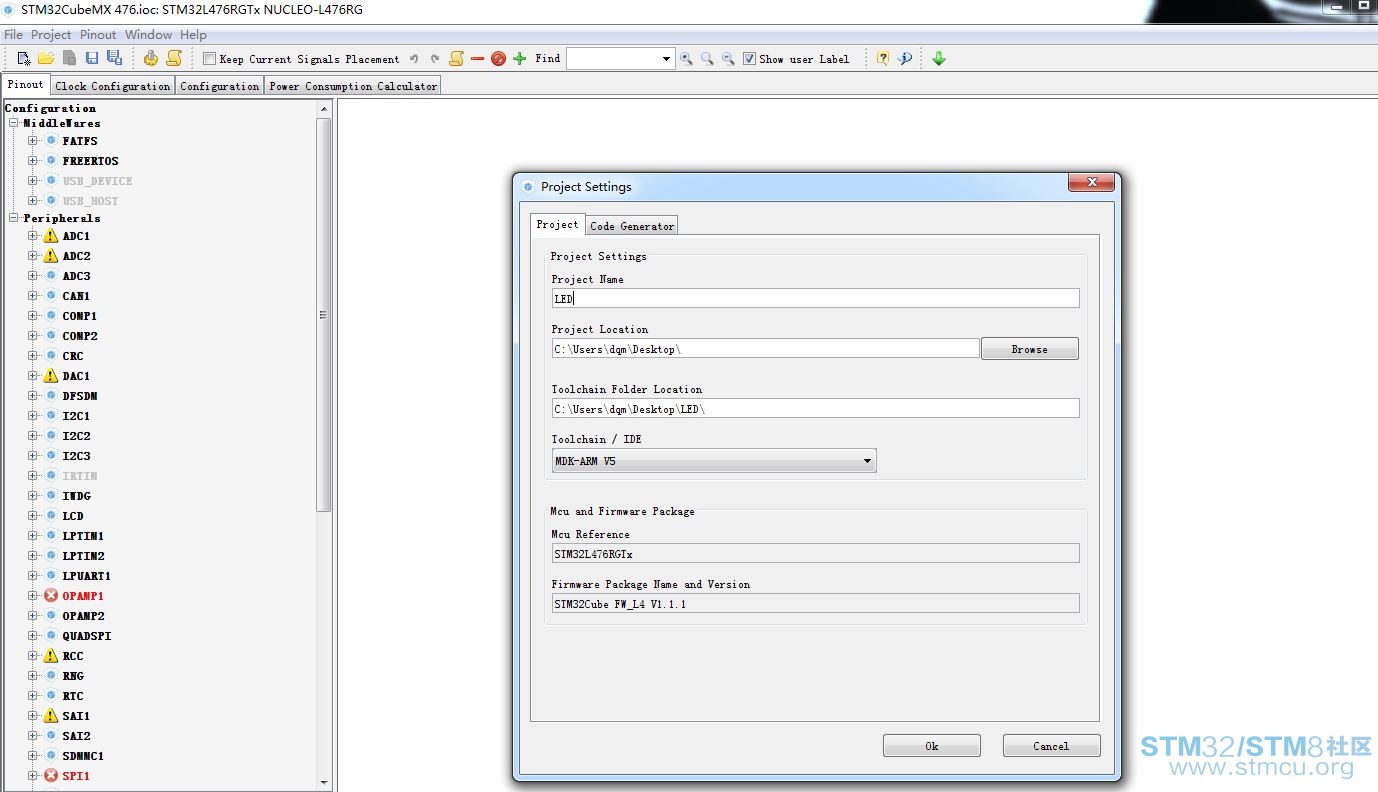Screen dimensions: 1378x792
Task: Open the Find combo box dropdown arrow
Action: [x=667, y=59]
